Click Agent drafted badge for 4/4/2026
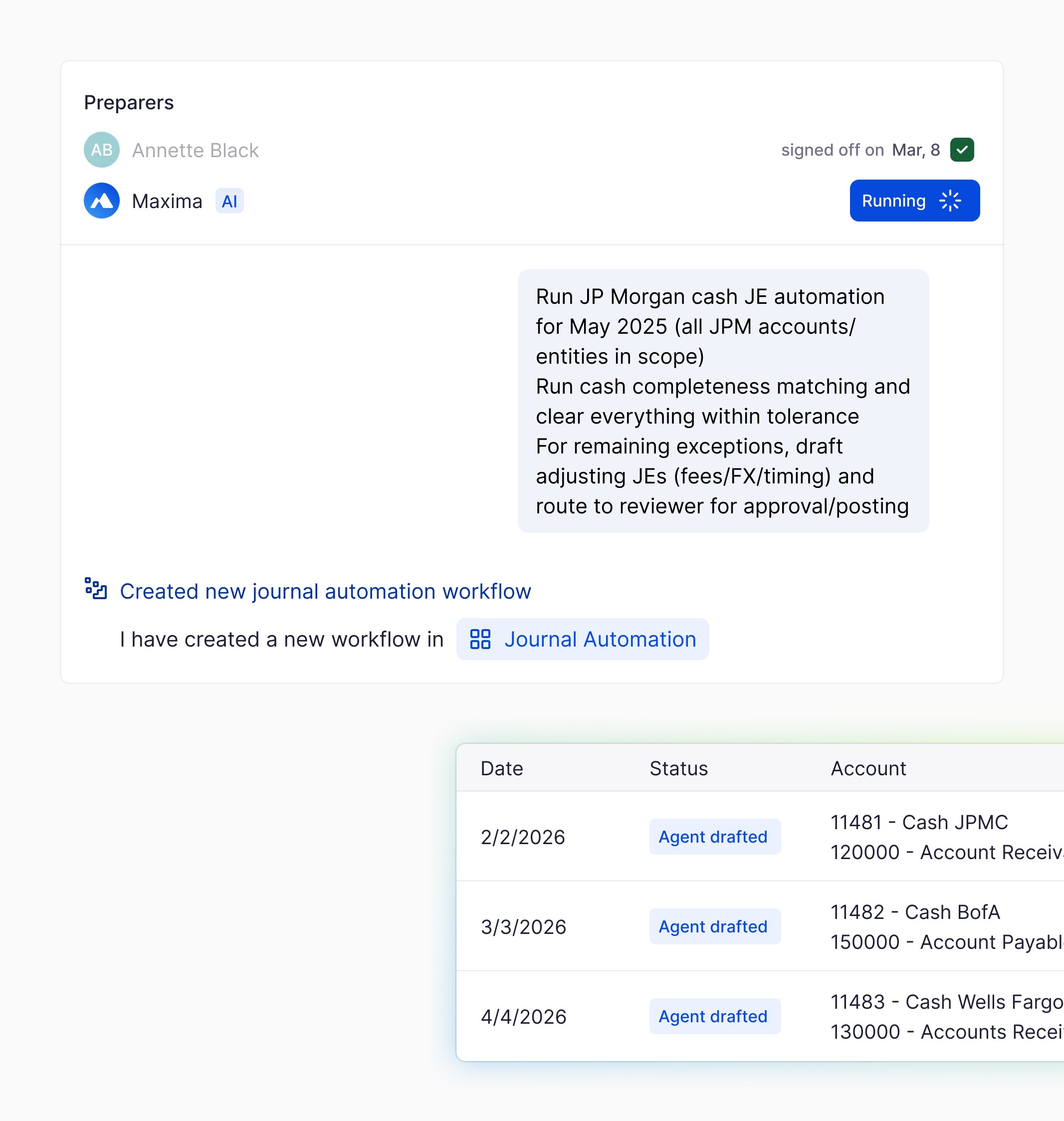The image size is (1064, 1121). pyautogui.click(x=714, y=1016)
